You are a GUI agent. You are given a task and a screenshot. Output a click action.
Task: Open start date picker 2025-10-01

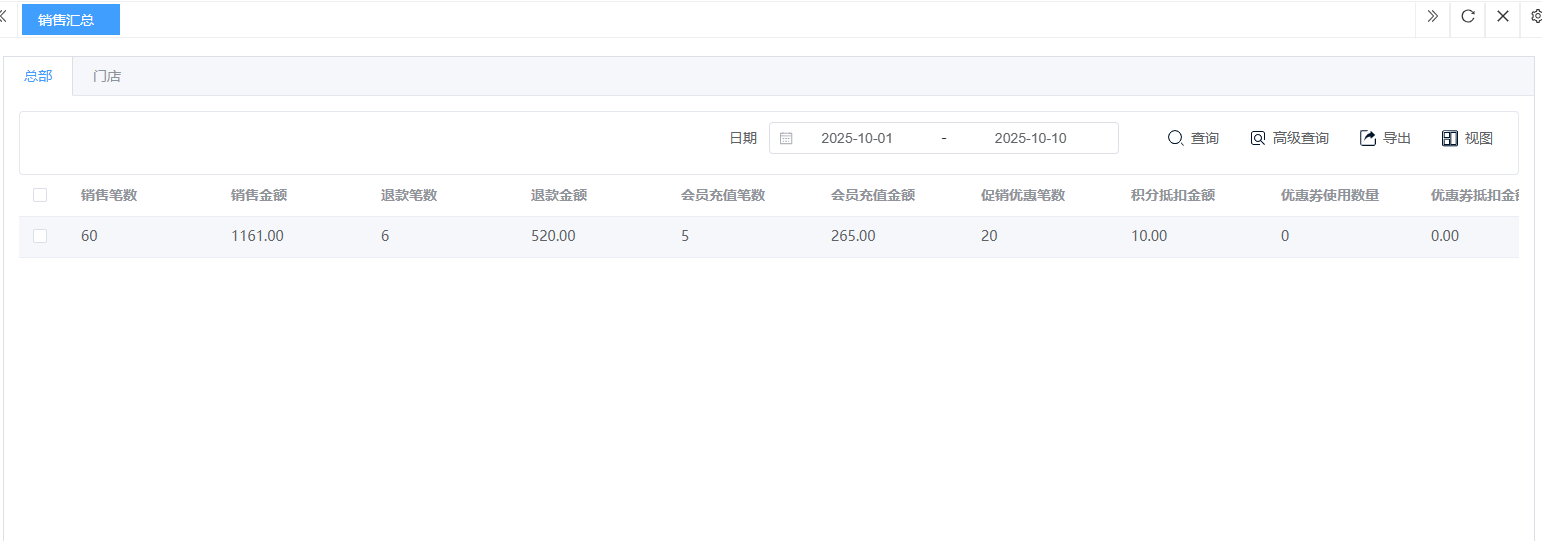click(856, 139)
